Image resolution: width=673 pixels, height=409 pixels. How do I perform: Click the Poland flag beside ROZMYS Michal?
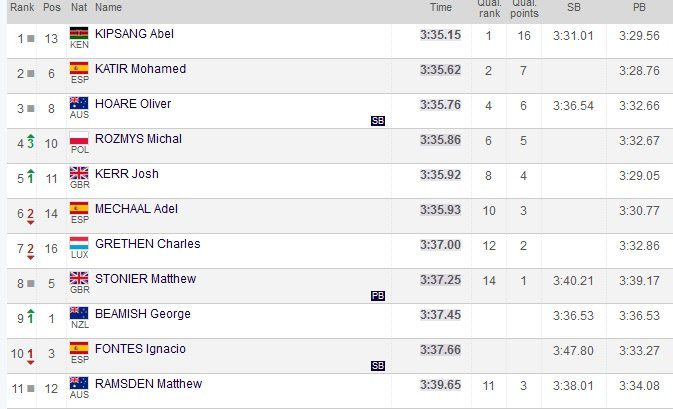click(x=79, y=138)
